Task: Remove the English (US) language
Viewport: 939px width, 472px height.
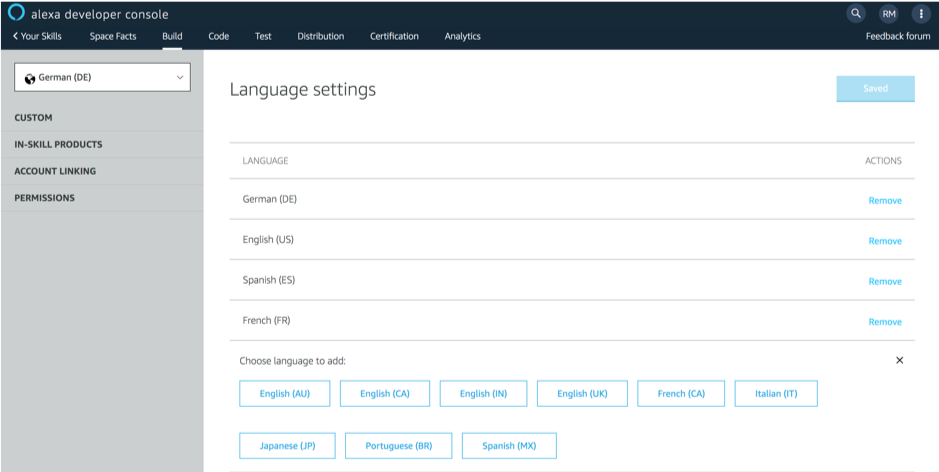Action: click(884, 241)
